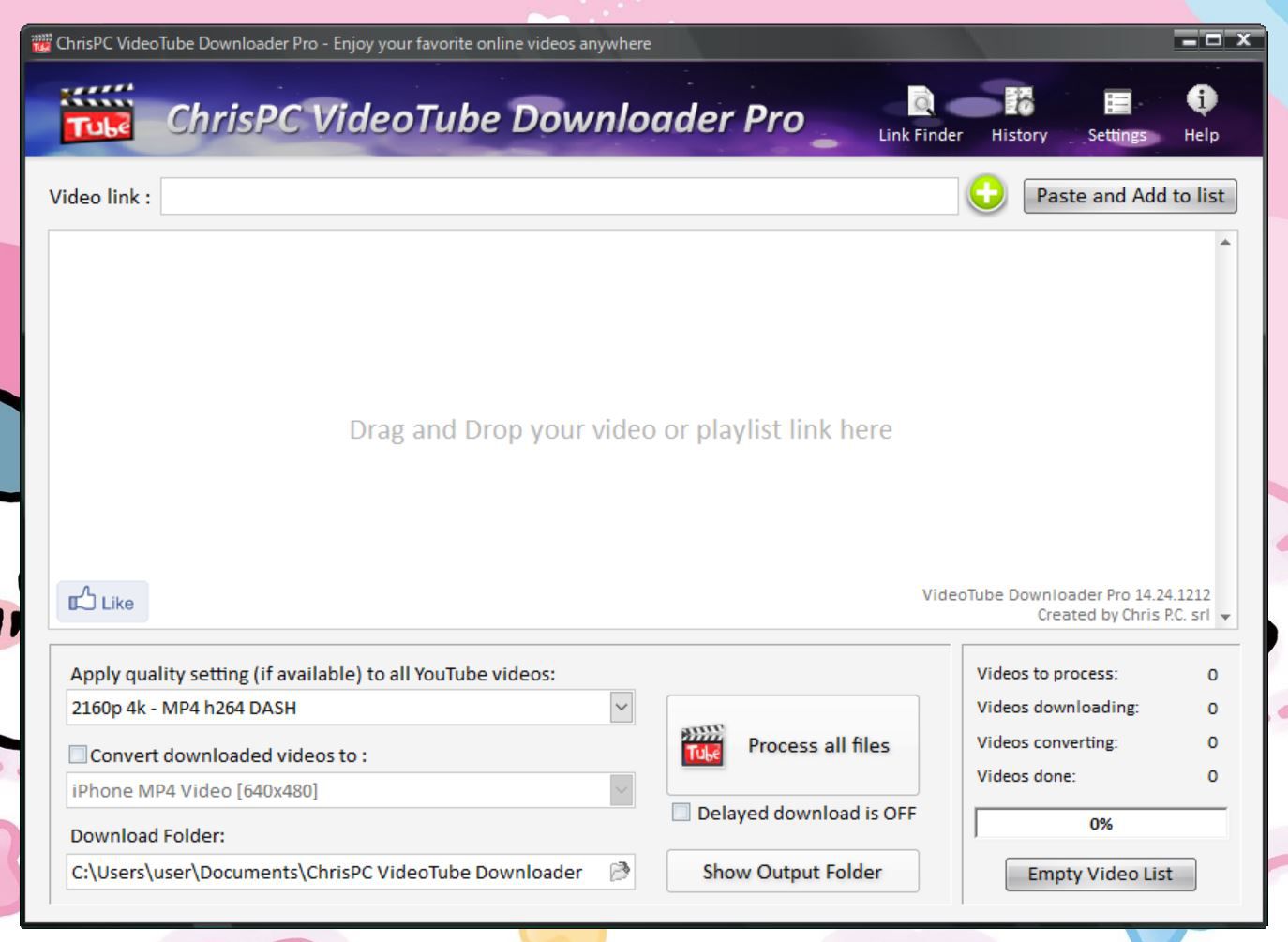Viewport: 1288px width, 942px height.
Task: Click the 'Videos converting:' label
Action: coord(1047,741)
